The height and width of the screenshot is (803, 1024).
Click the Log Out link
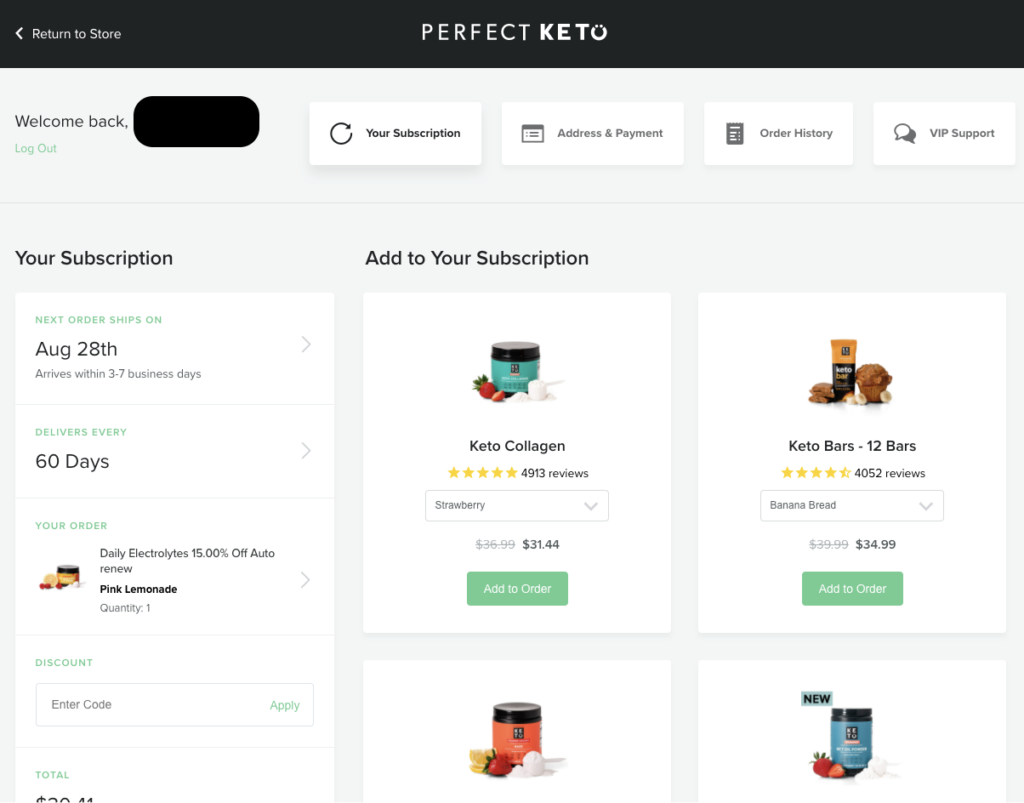tap(35, 148)
